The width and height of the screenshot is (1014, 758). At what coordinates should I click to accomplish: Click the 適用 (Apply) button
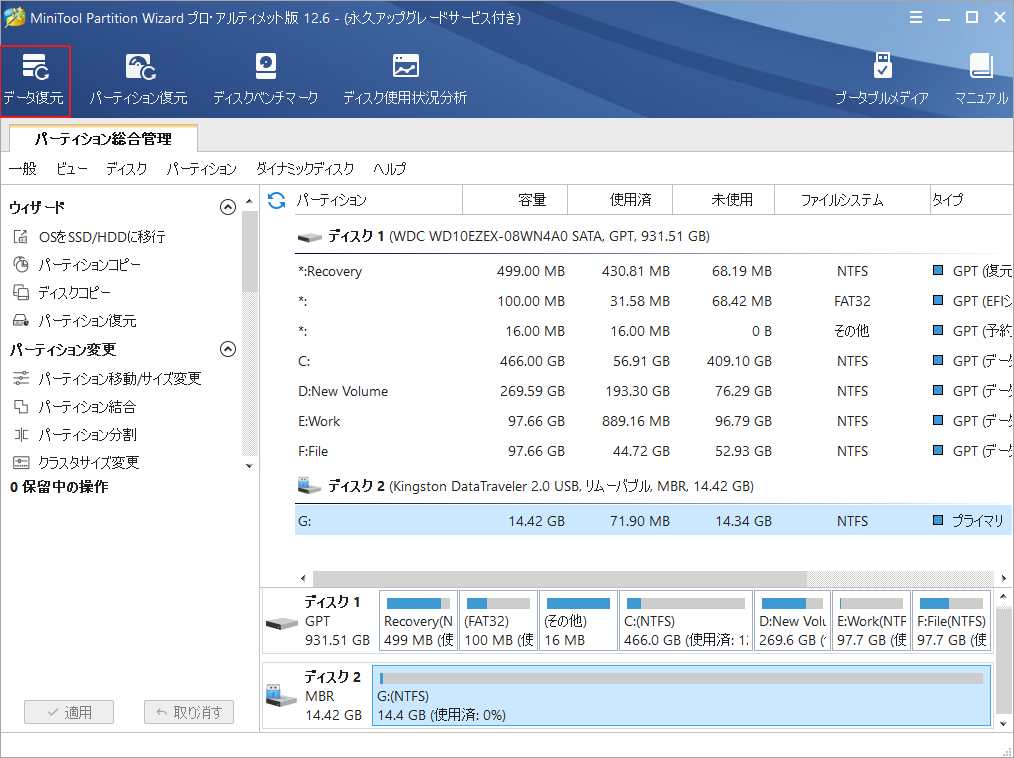click(68, 712)
